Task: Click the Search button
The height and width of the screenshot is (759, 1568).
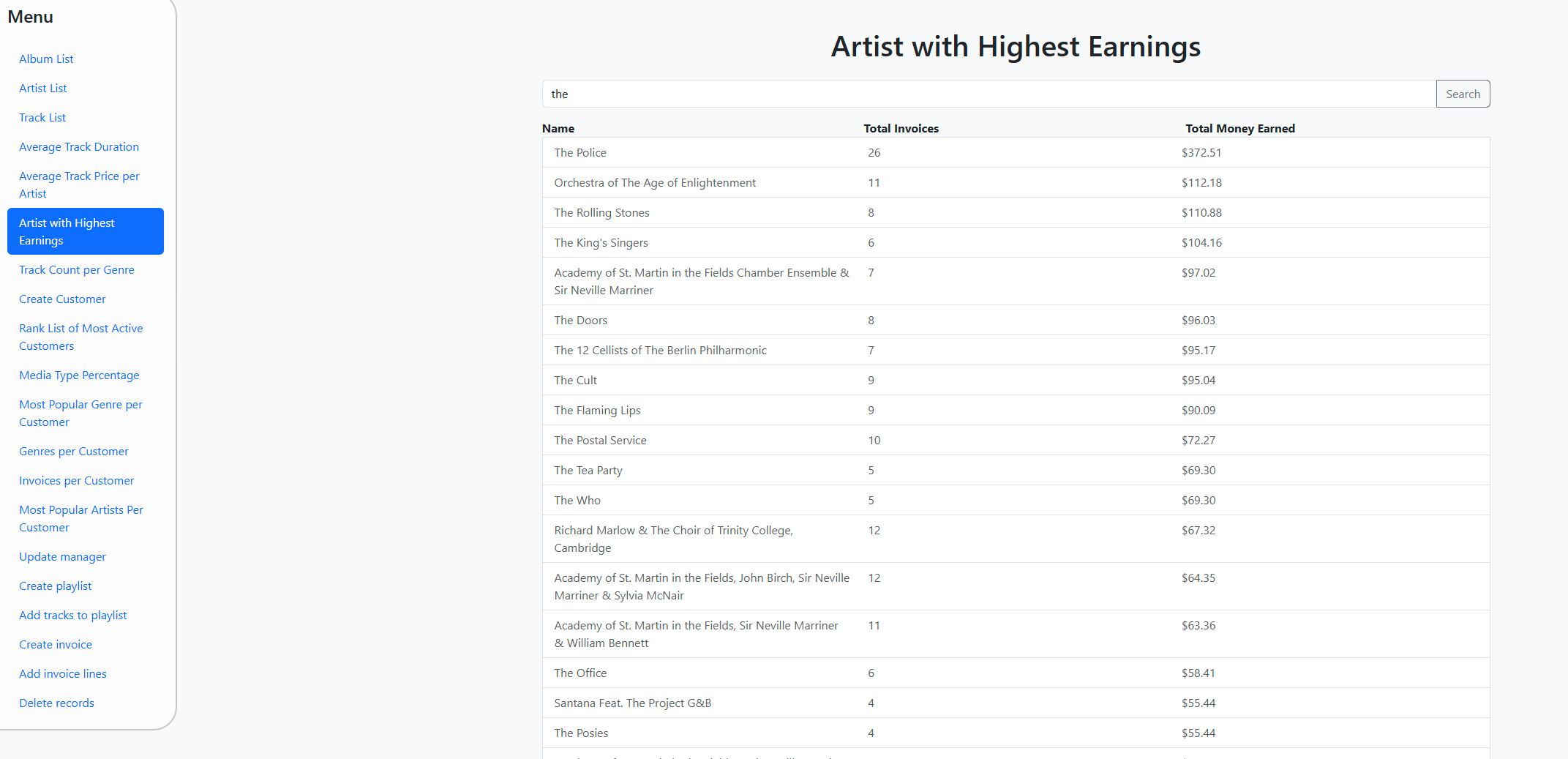Action: 1462,94
